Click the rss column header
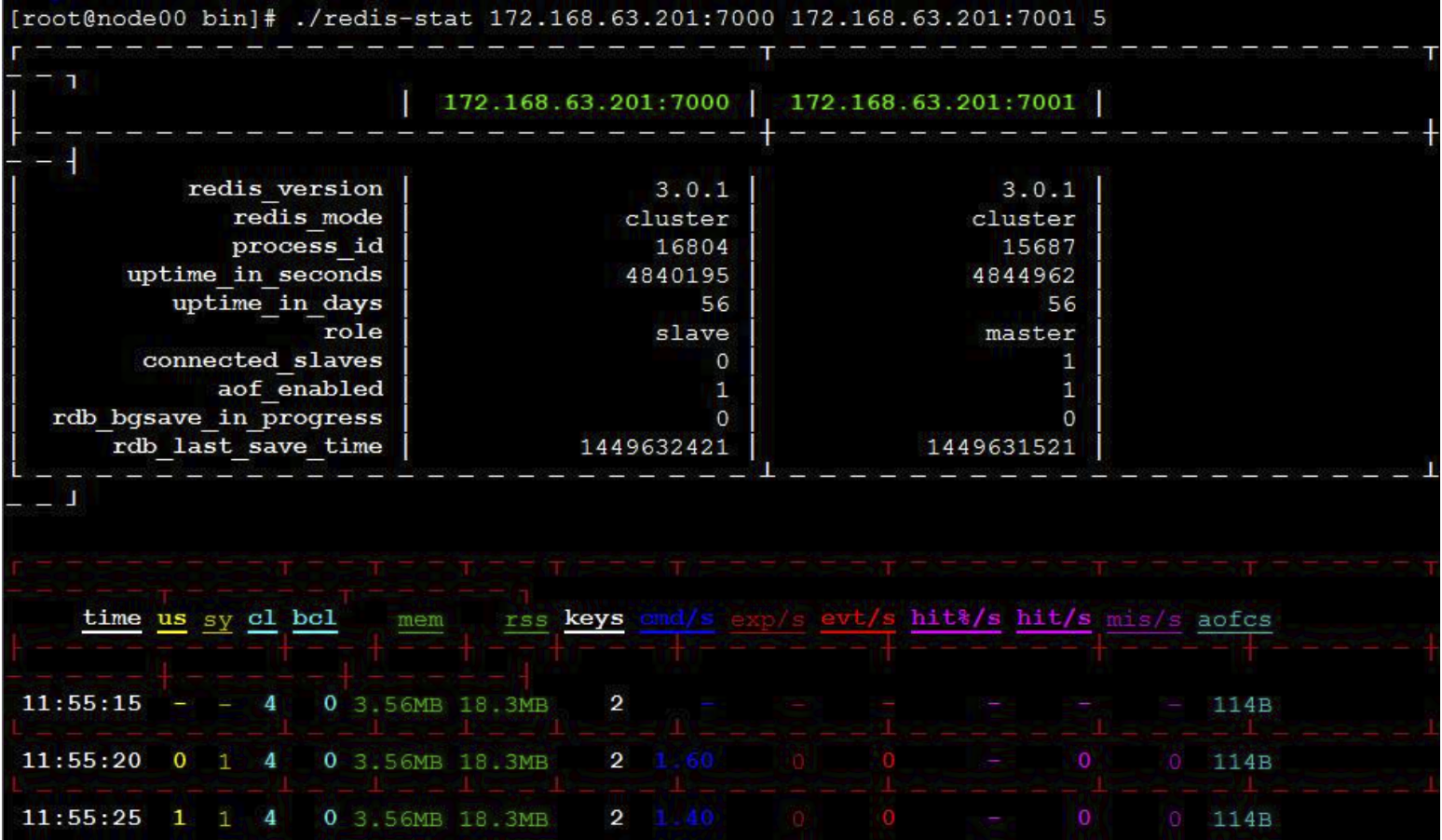Screen dimensions: 1442x840 point(526,620)
